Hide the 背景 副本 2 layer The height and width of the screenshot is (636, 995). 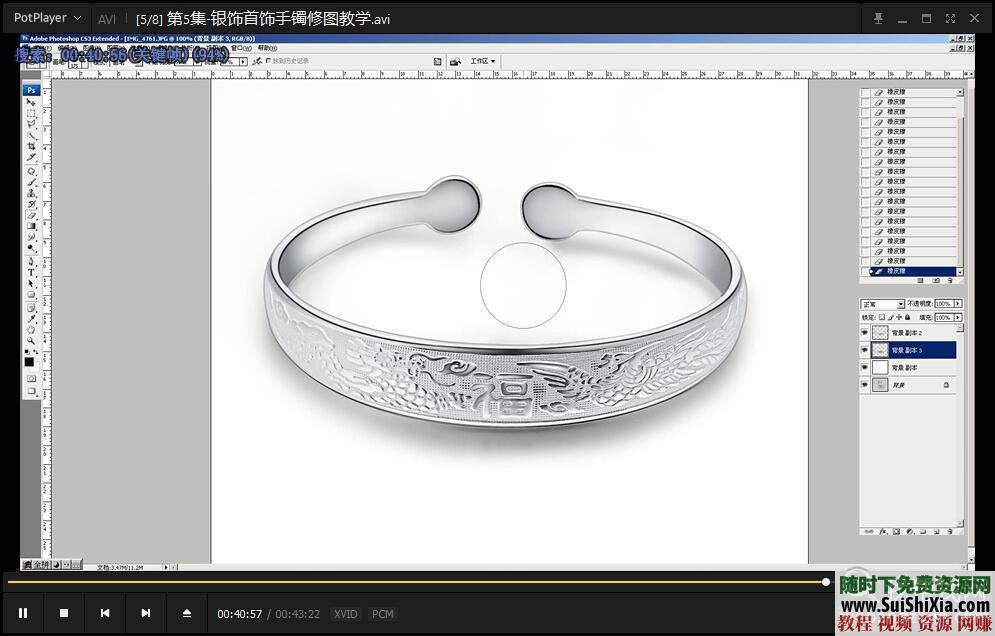click(865, 333)
